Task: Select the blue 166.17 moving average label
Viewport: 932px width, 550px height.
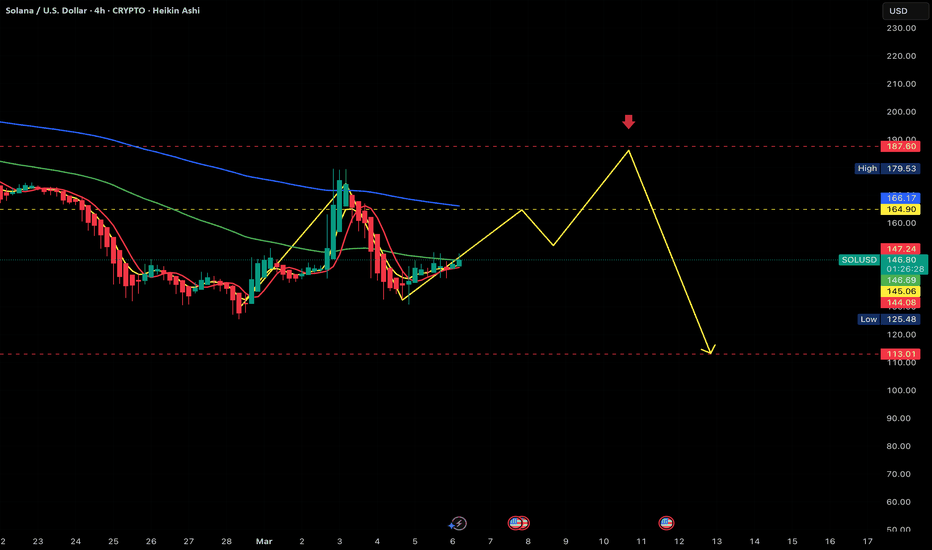Action: 900,198
